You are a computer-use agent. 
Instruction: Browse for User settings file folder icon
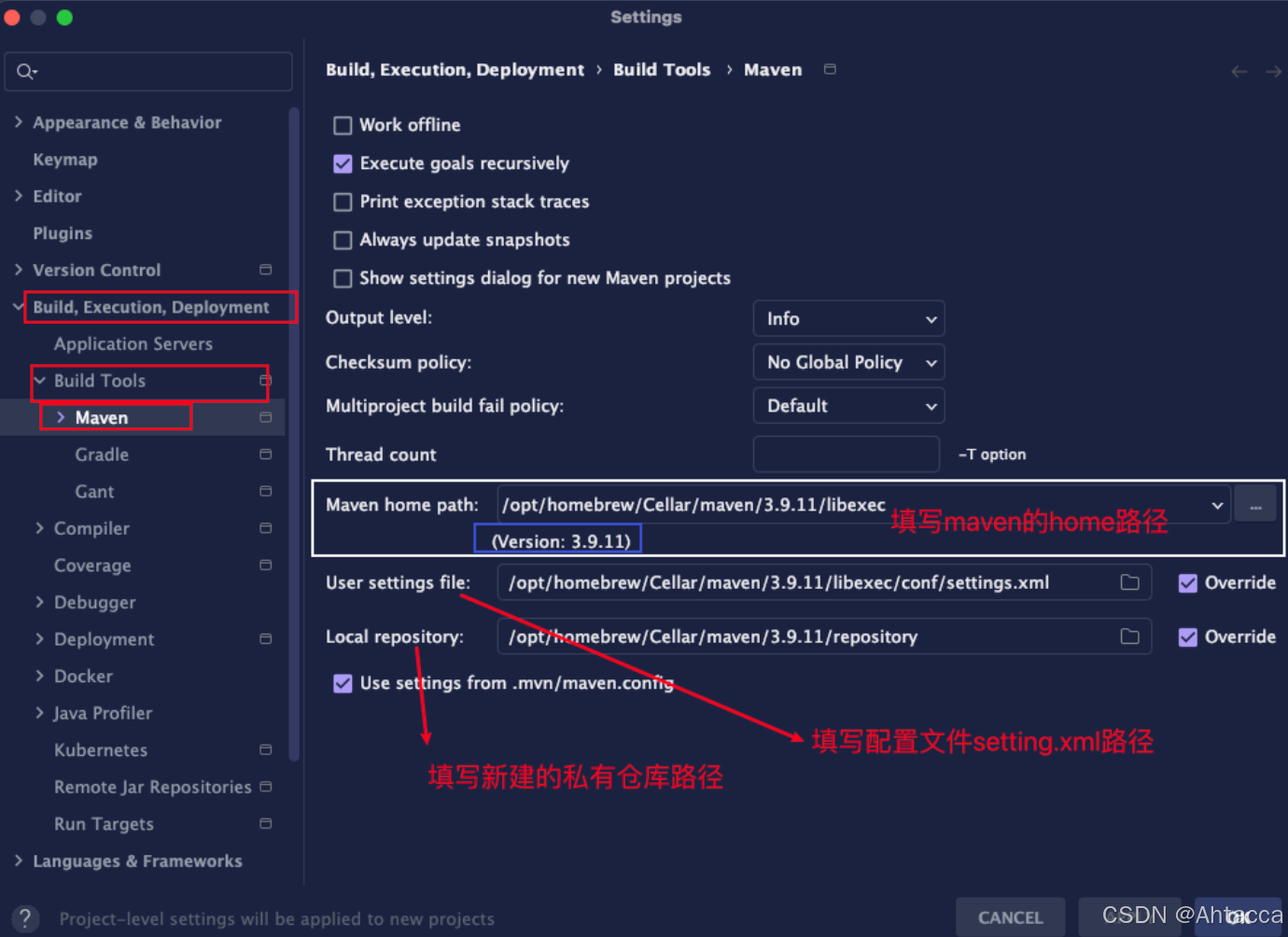tap(1130, 582)
